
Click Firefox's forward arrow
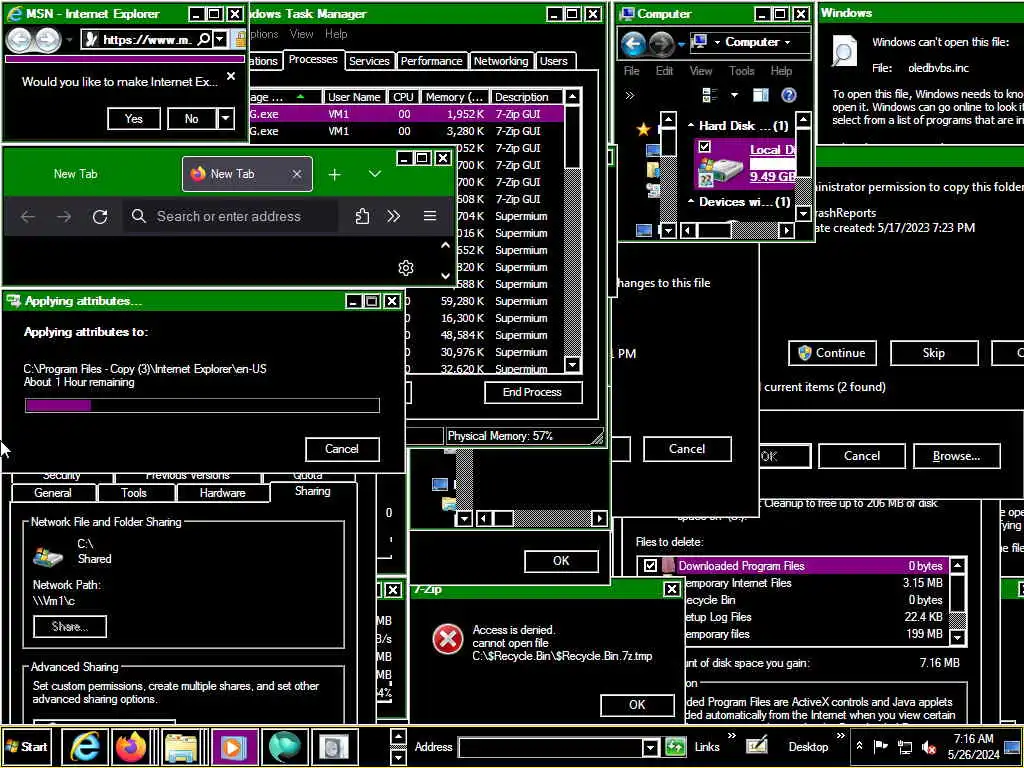(64, 216)
